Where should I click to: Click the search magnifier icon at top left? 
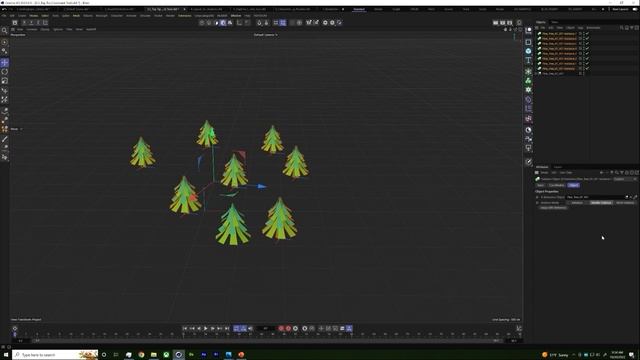pos(4,31)
